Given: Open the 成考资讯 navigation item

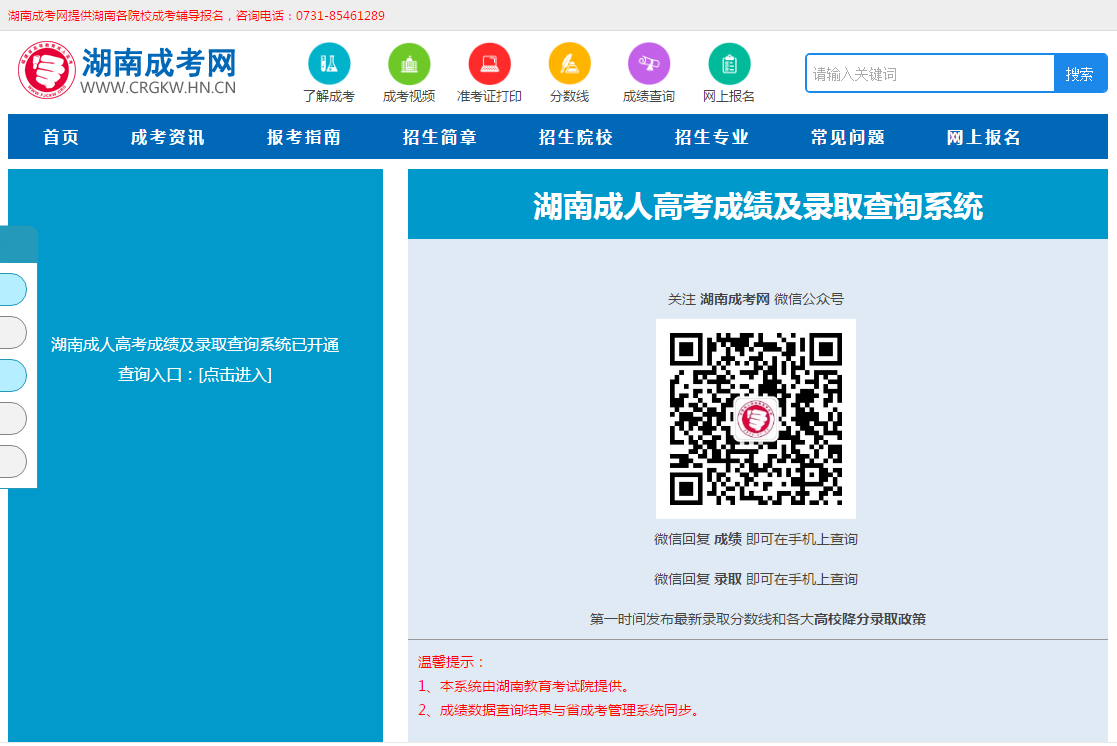Looking at the screenshot, I should pos(167,137).
